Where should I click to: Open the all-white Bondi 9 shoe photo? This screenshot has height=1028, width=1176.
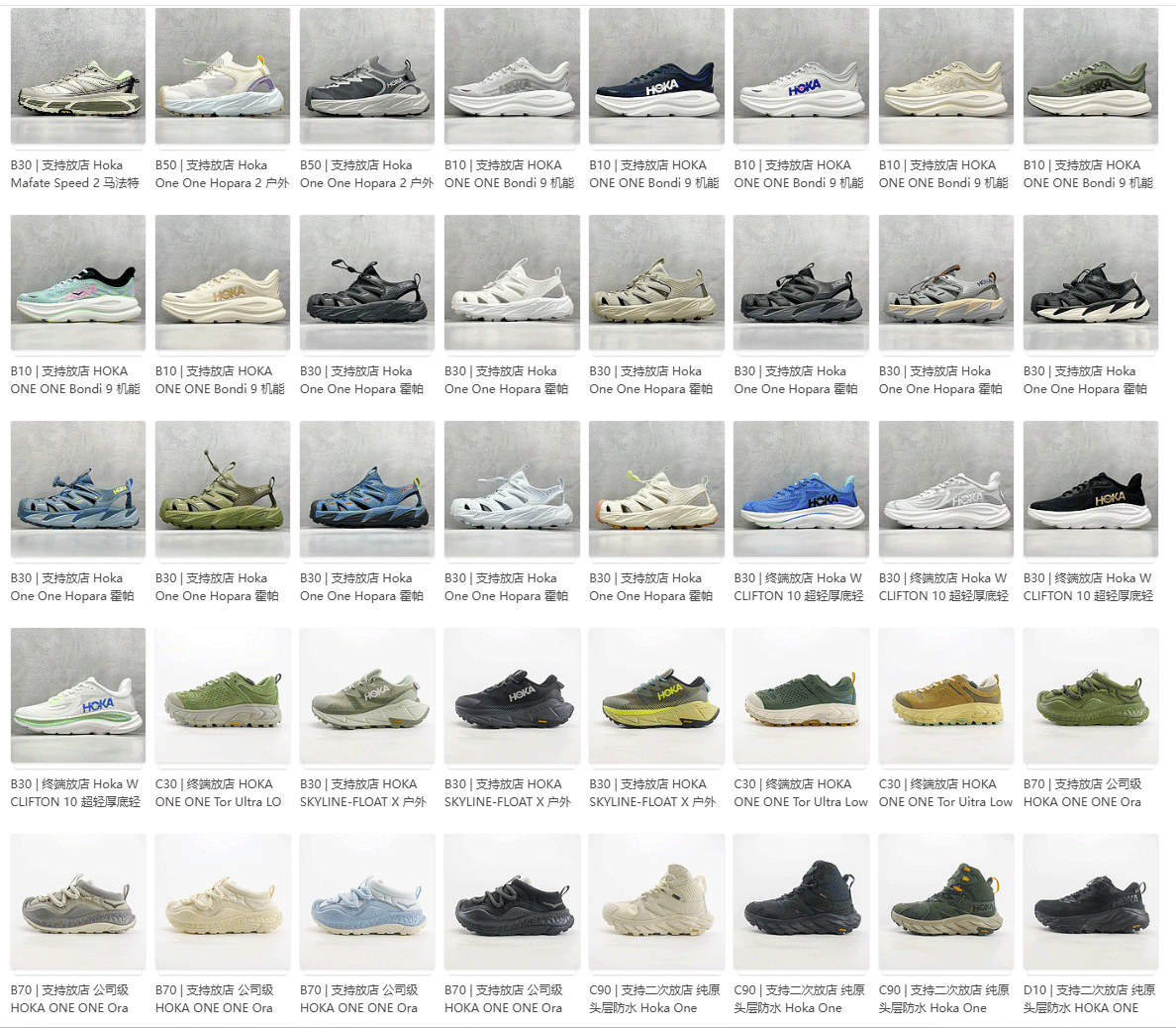coord(512,75)
